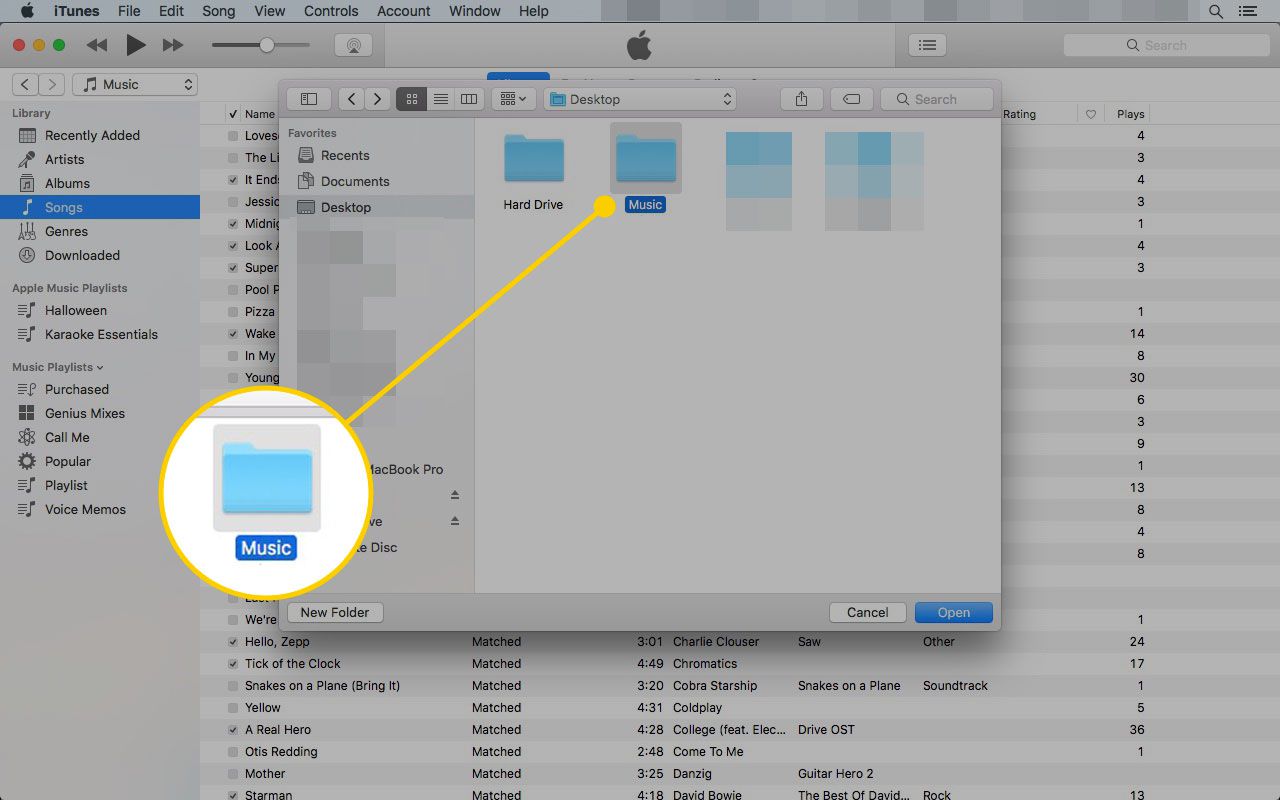Open Notification Center menu bar icon
1280x800 pixels.
1247,11
